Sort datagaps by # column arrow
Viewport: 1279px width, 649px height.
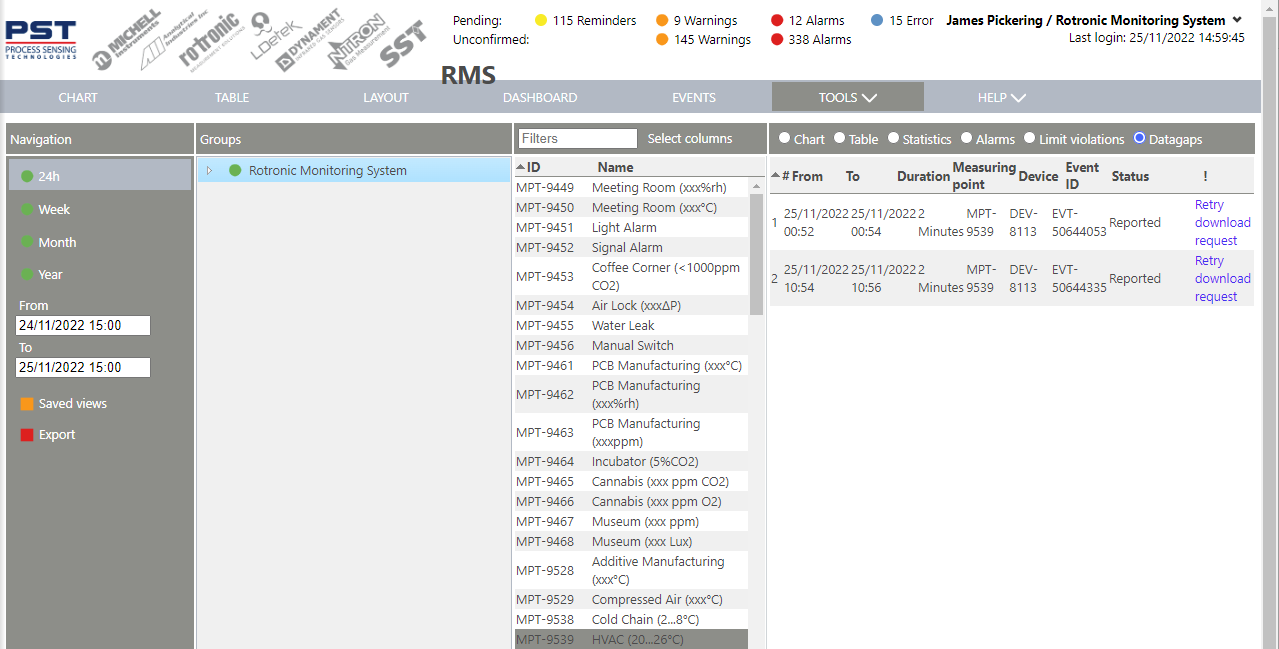tap(775, 176)
